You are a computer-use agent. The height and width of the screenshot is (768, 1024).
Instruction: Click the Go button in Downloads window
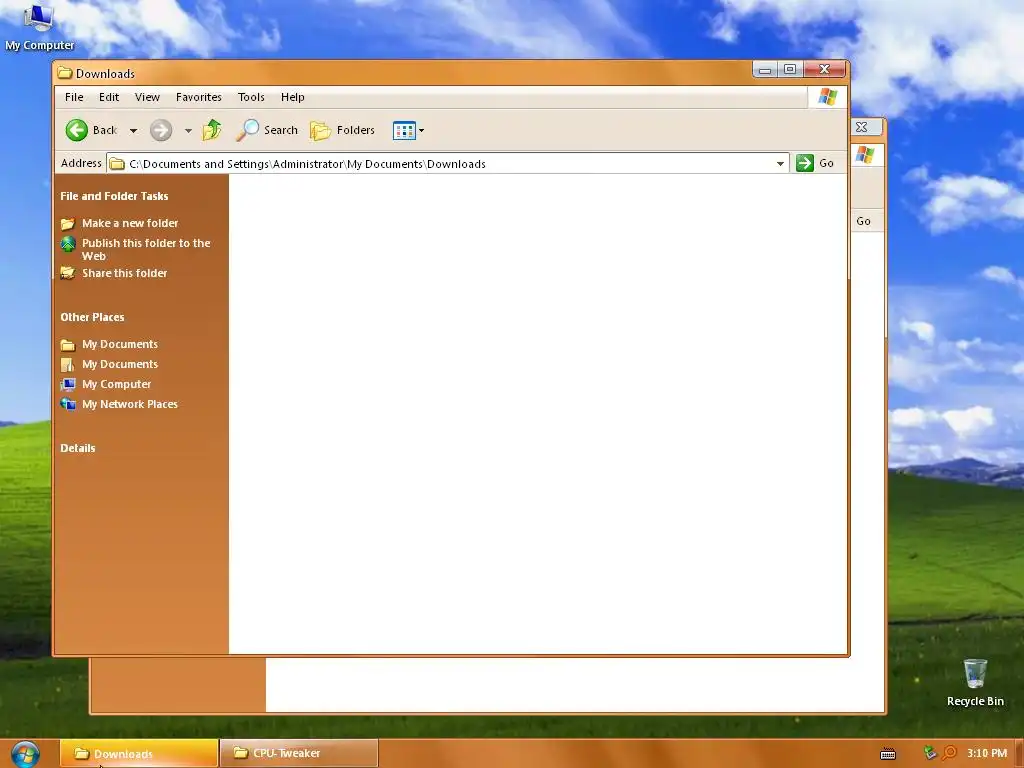pyautogui.click(x=814, y=163)
